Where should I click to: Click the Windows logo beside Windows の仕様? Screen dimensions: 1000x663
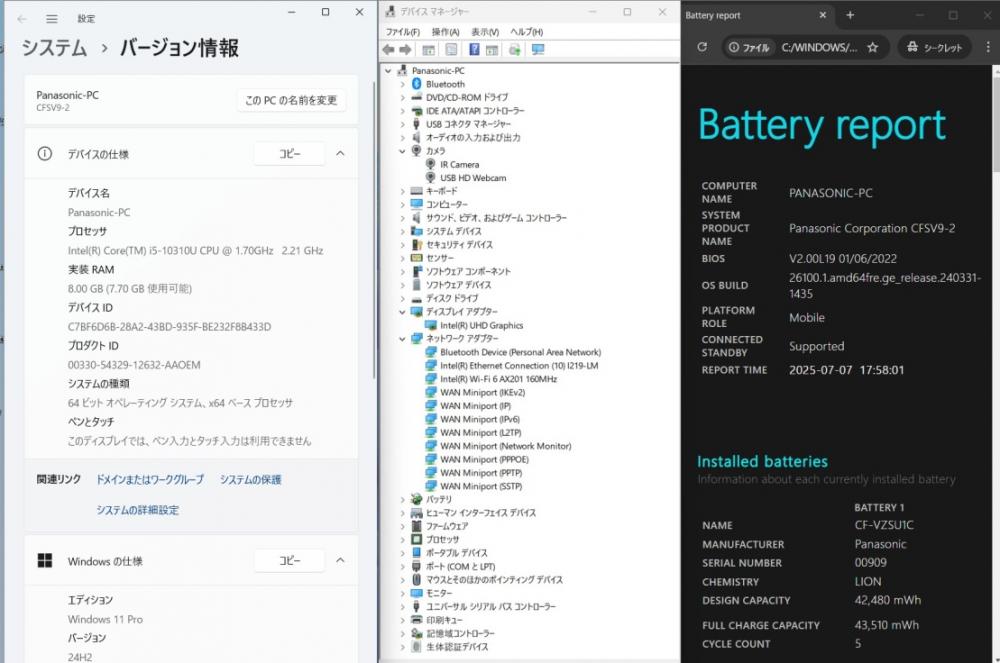coord(45,560)
